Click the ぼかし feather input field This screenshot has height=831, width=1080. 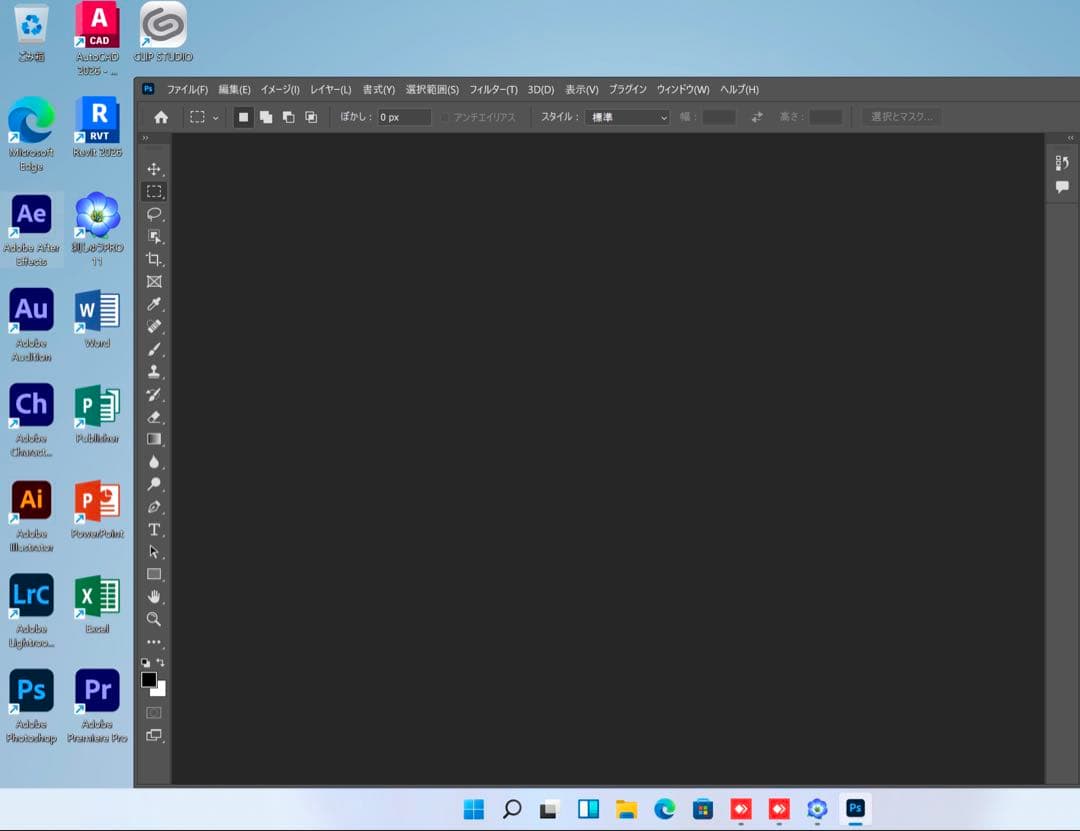pos(404,117)
